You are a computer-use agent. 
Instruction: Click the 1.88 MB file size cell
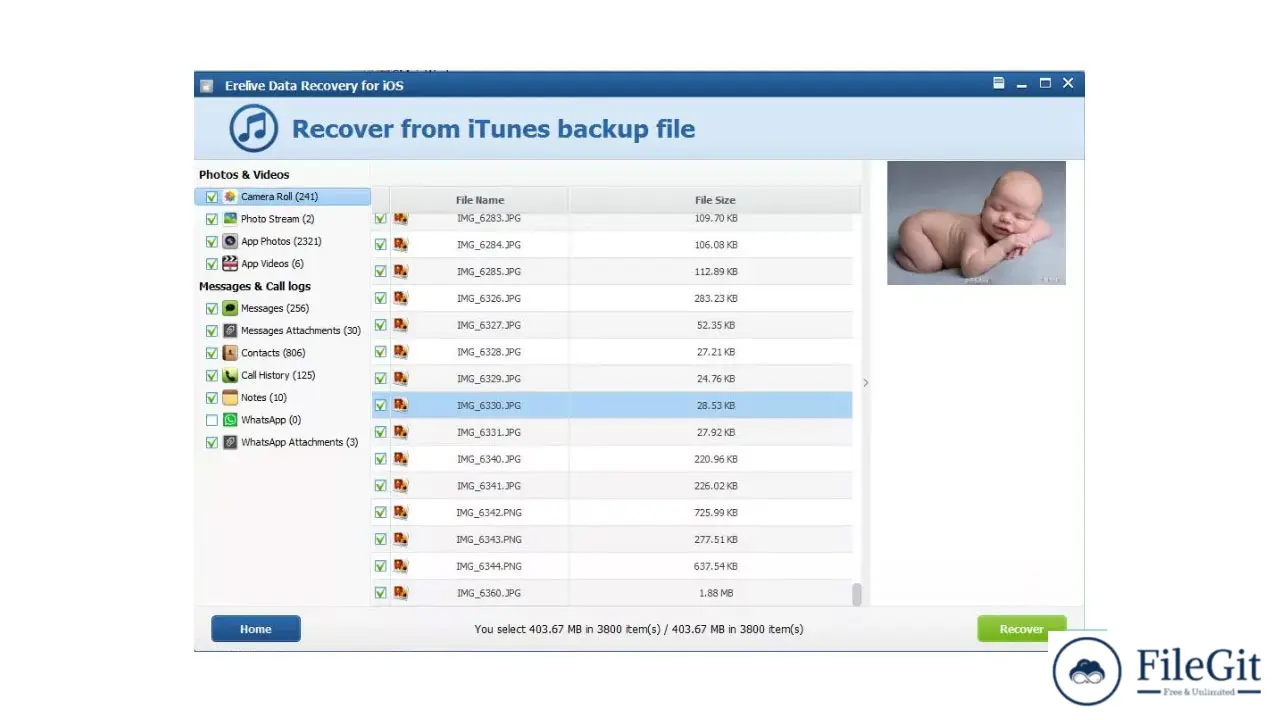pos(715,593)
